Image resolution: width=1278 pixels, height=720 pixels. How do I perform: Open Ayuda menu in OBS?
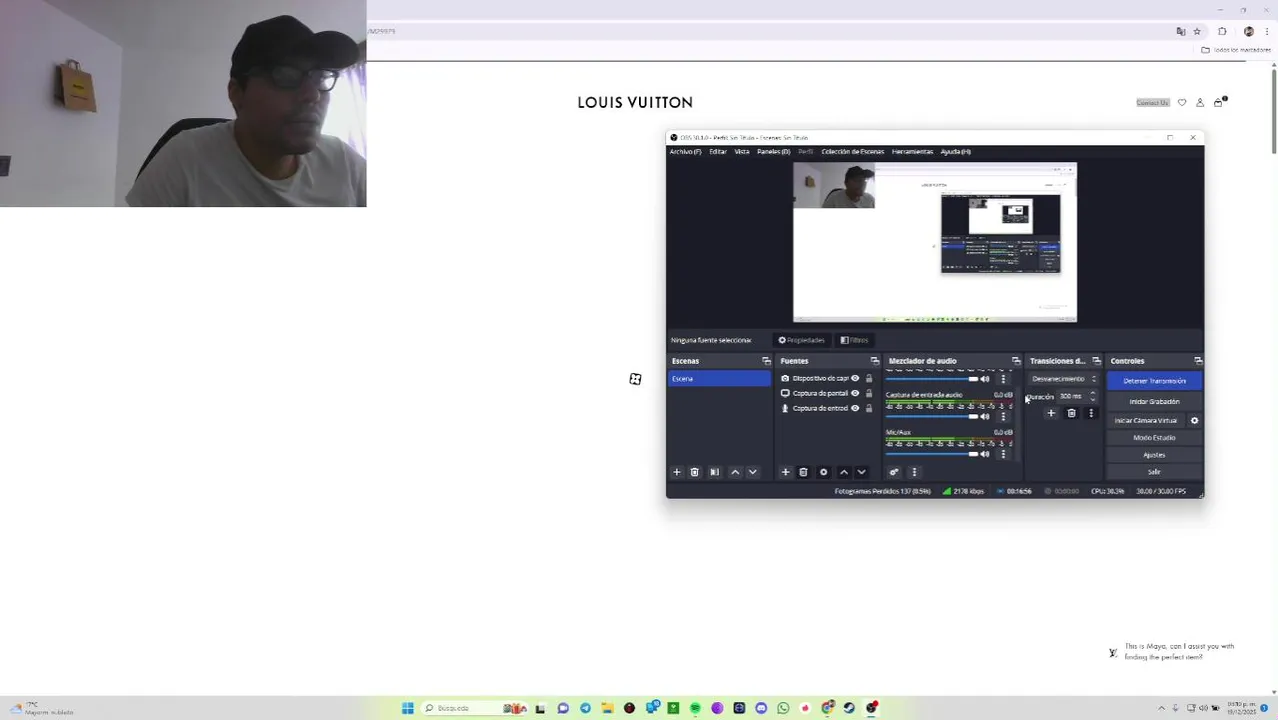tap(955, 152)
